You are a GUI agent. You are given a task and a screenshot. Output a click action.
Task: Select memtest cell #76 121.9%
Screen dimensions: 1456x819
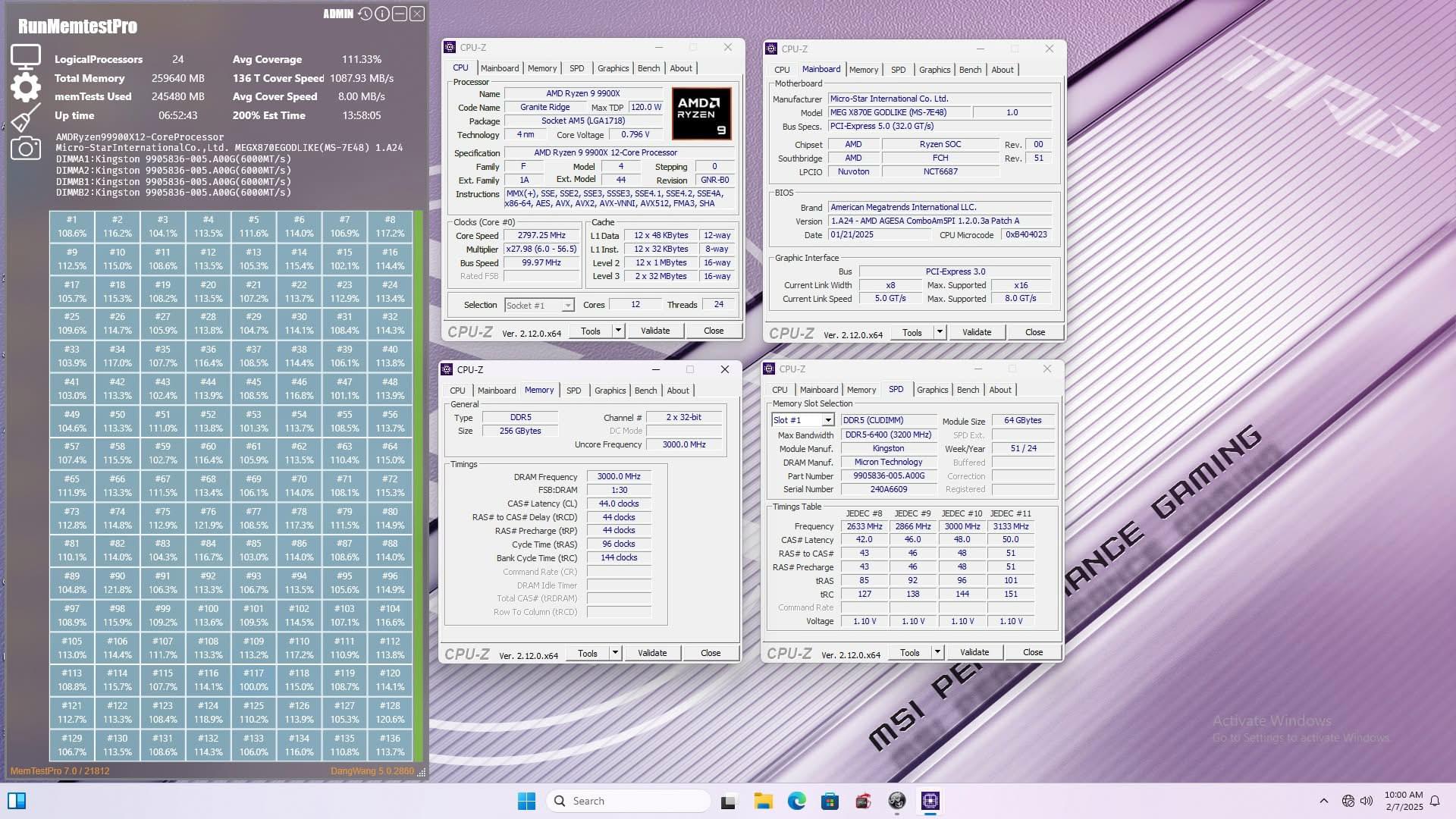209,519
